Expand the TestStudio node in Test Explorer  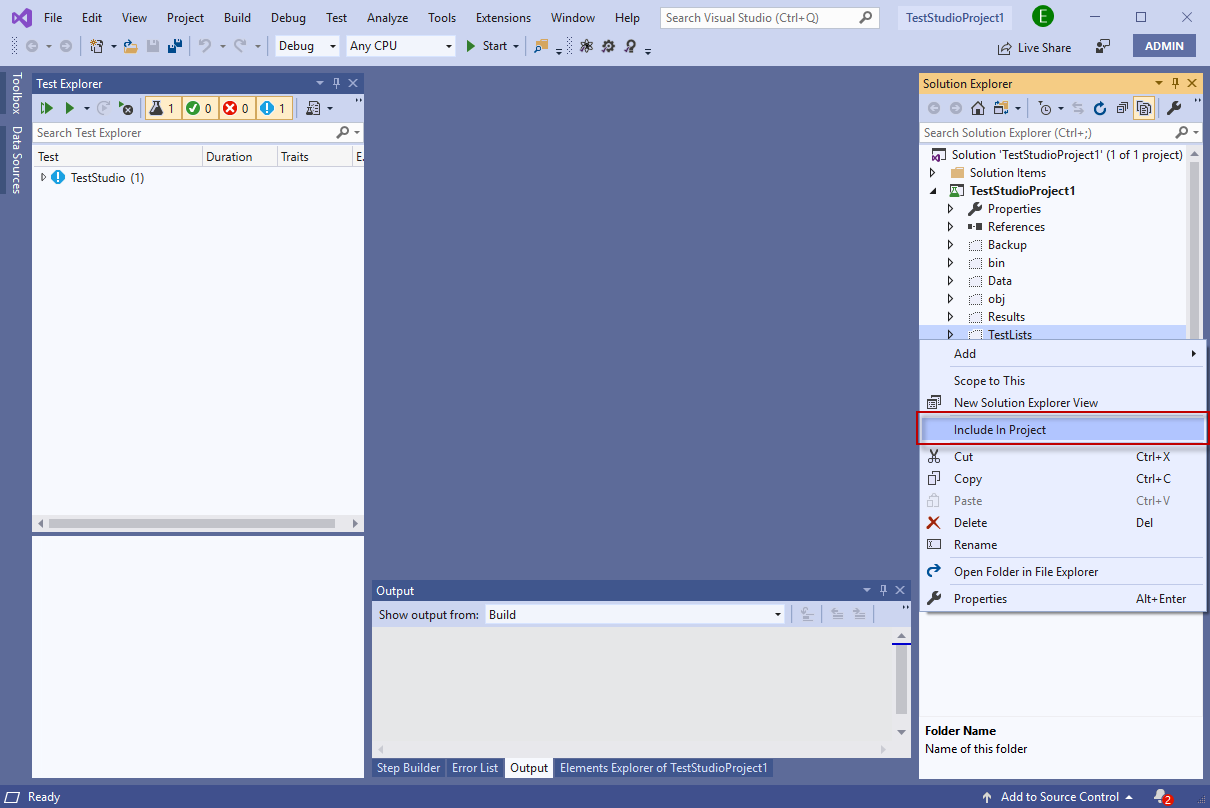(x=43, y=177)
